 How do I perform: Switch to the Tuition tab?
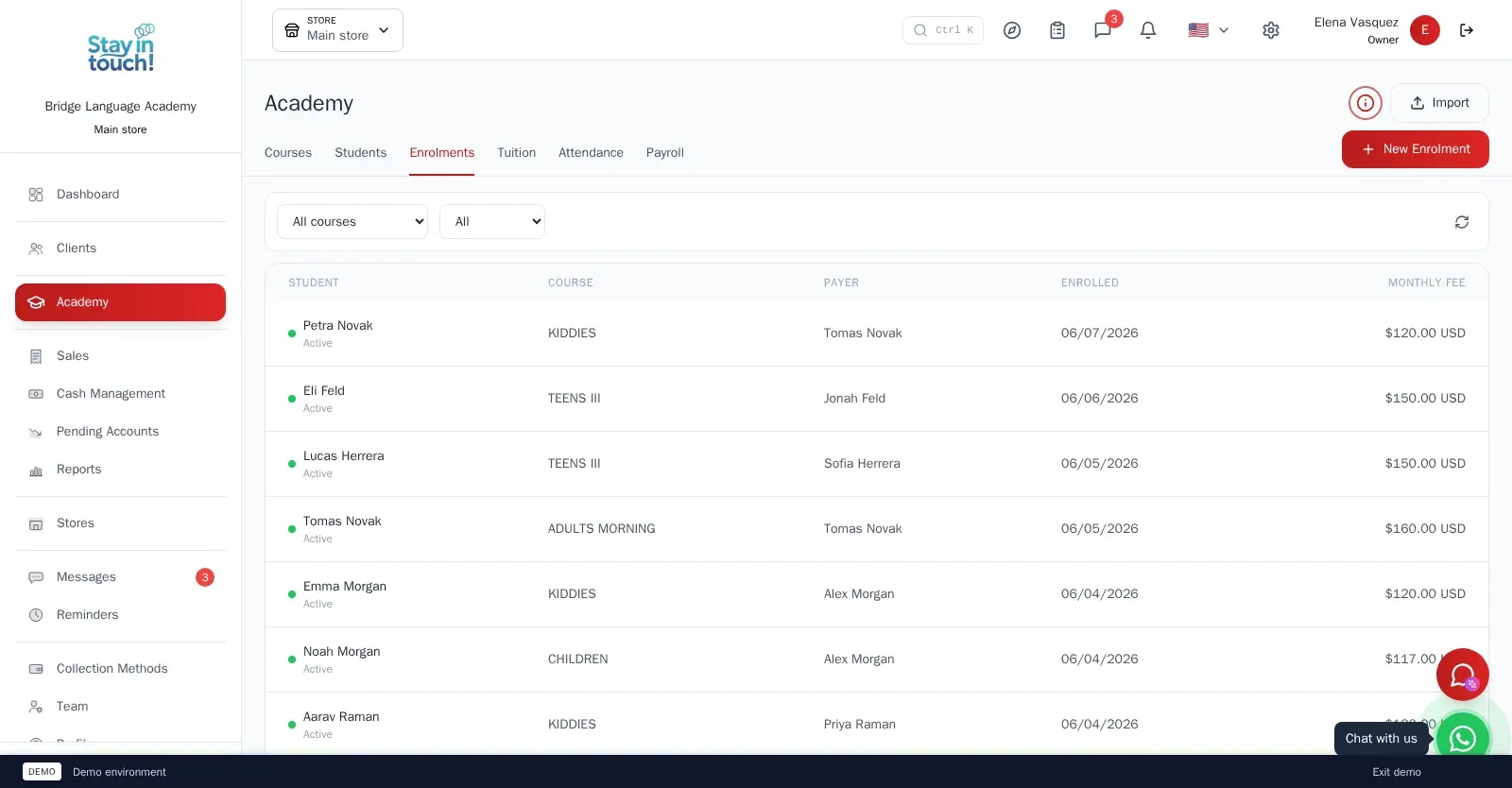[x=517, y=153]
